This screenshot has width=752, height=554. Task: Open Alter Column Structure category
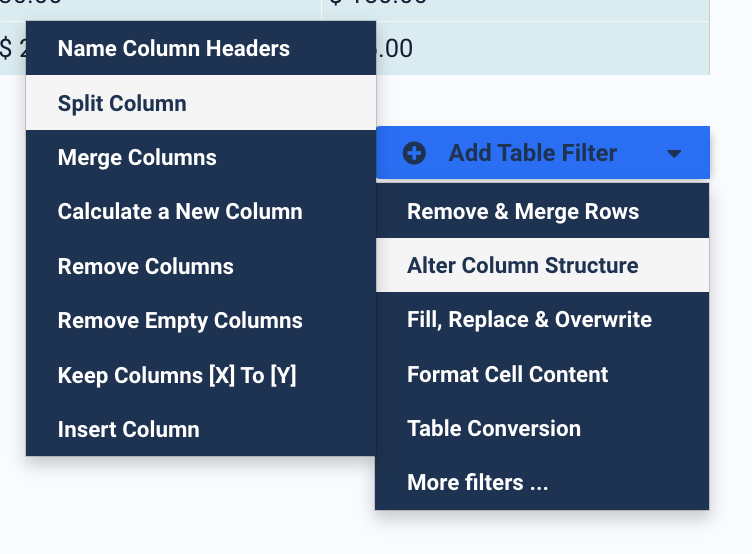click(x=542, y=265)
